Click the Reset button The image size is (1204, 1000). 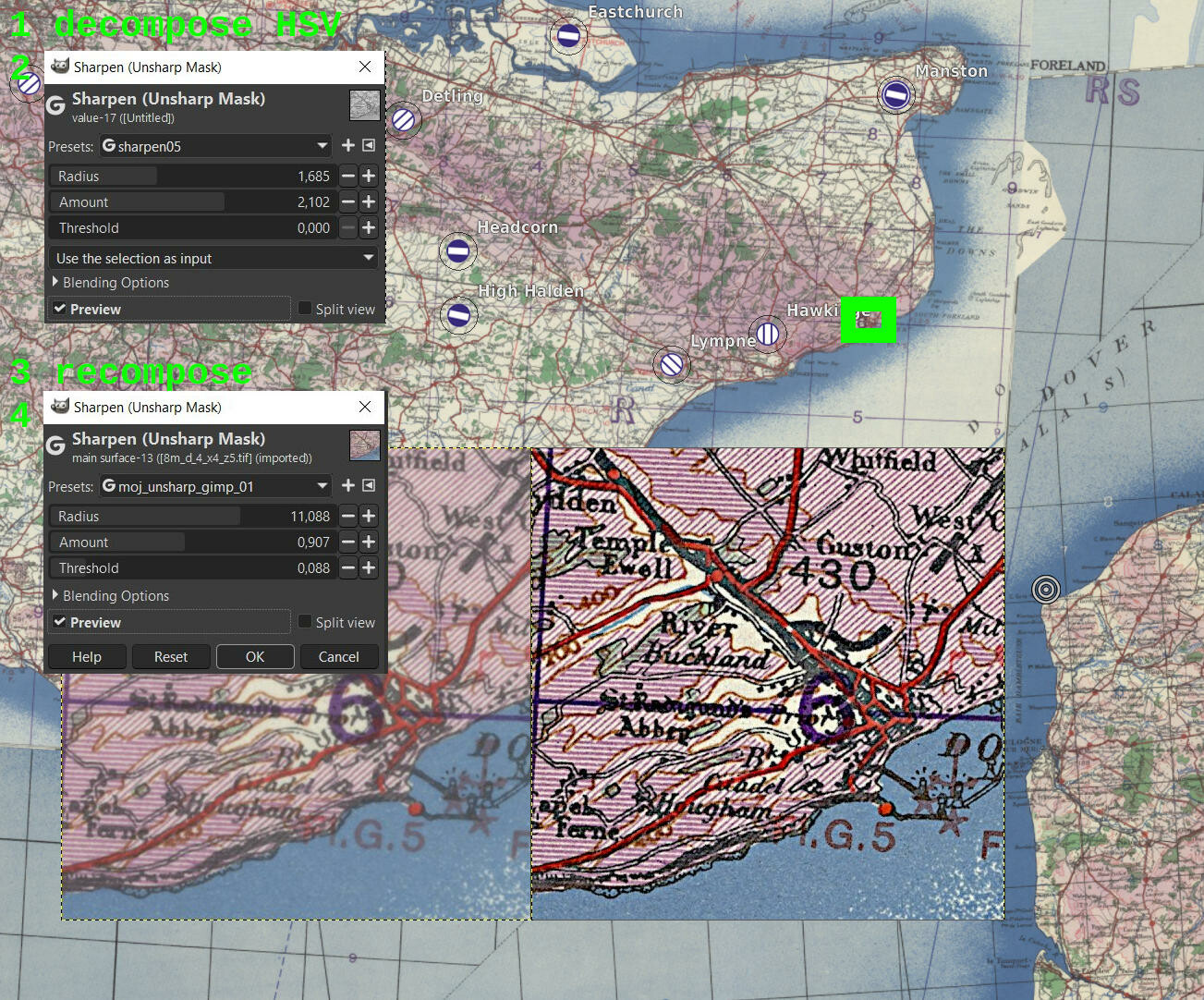click(171, 656)
